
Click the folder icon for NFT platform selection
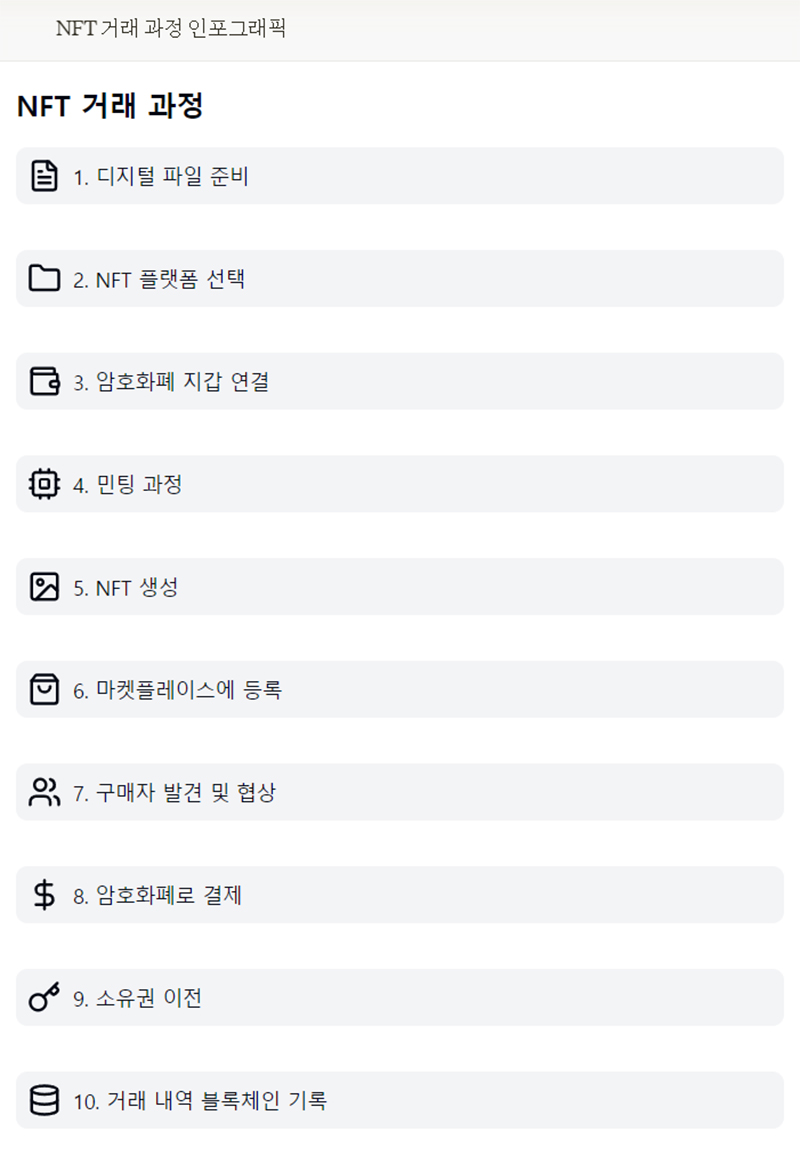pyautogui.click(x=44, y=278)
